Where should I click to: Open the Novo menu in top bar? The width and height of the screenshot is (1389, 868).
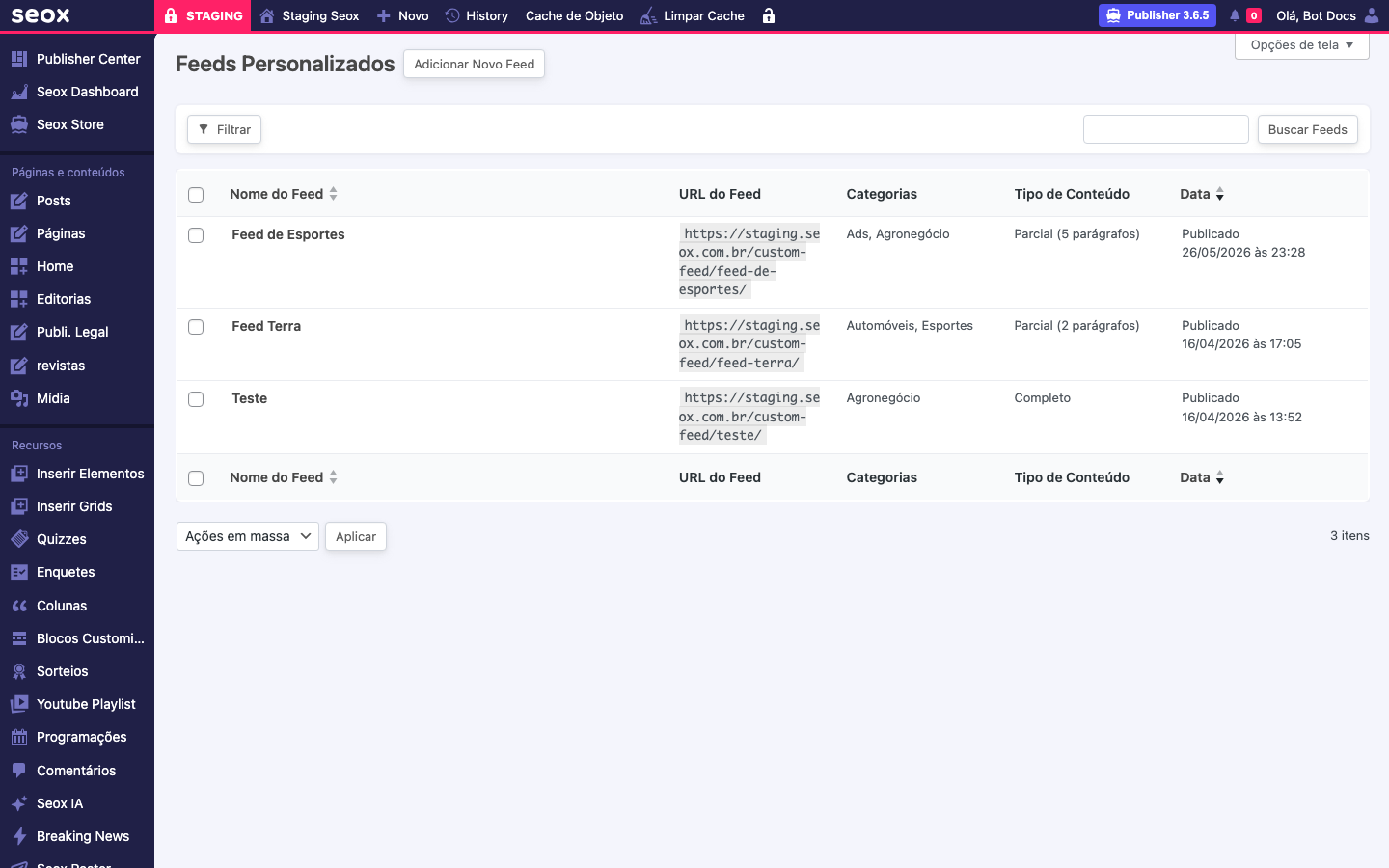(x=402, y=15)
